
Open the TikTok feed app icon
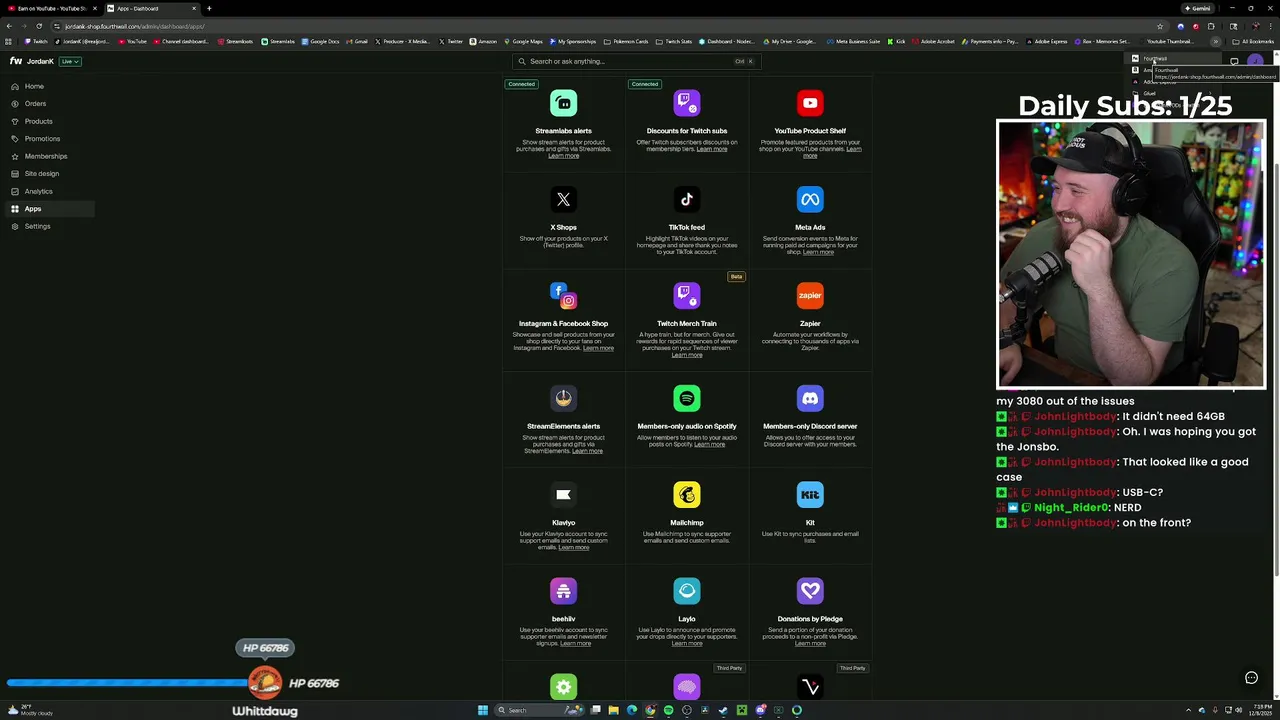687,199
